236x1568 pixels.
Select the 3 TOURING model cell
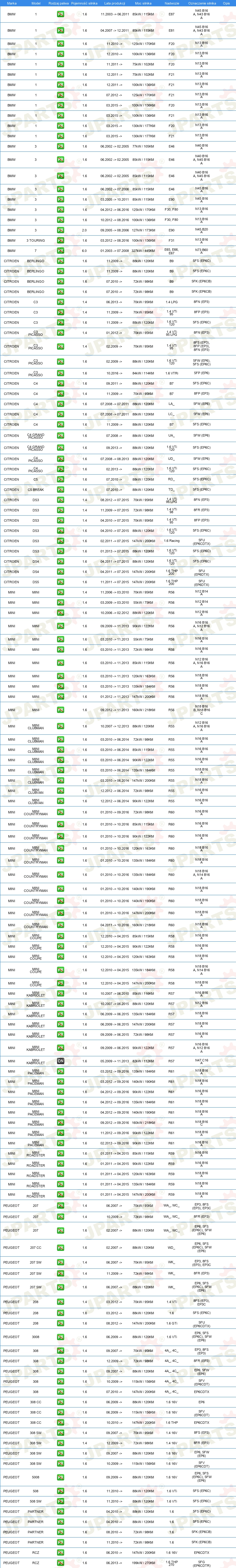point(35,240)
